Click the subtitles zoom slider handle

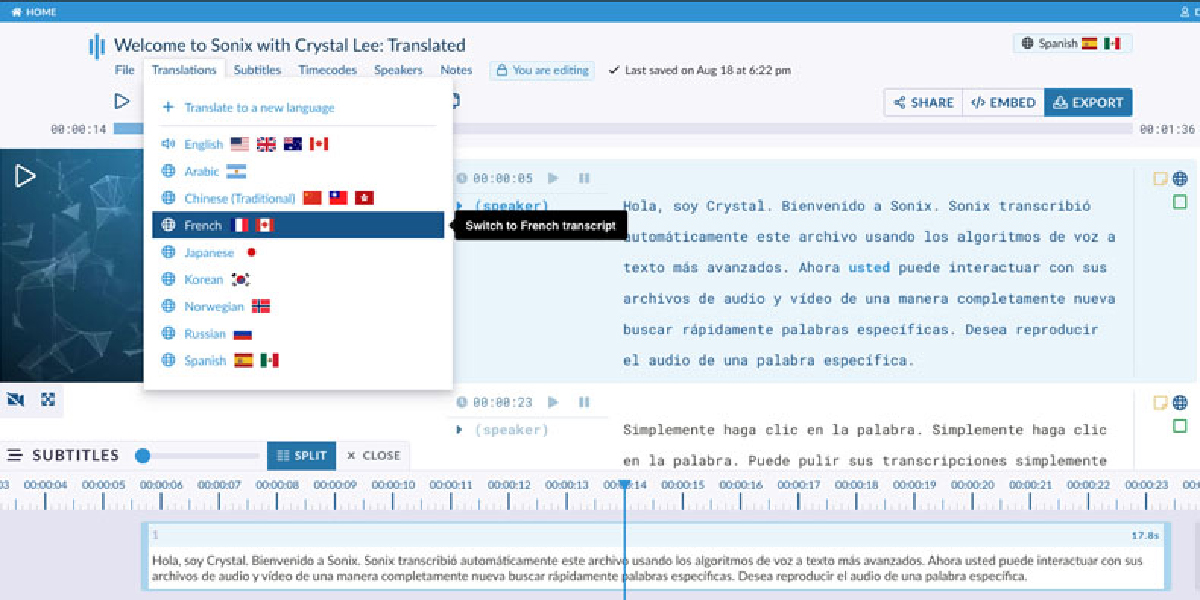pyautogui.click(x=143, y=456)
